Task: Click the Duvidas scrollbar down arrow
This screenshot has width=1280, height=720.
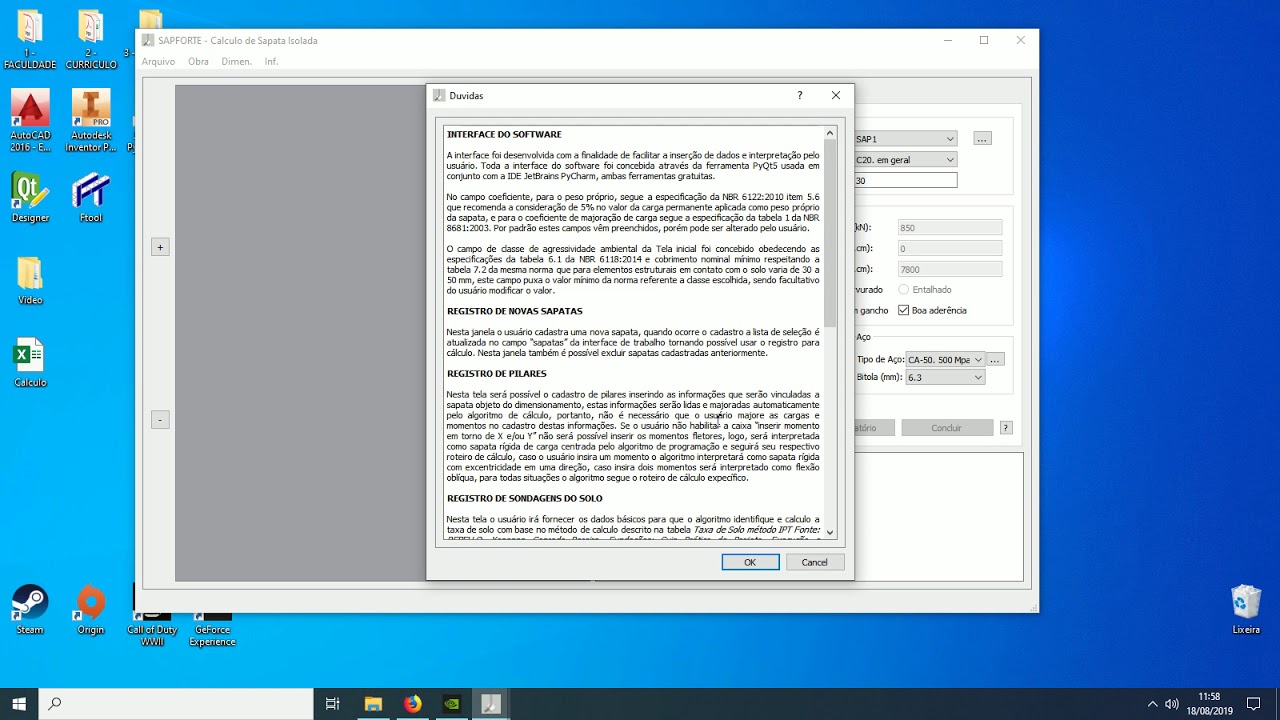Action: point(830,533)
